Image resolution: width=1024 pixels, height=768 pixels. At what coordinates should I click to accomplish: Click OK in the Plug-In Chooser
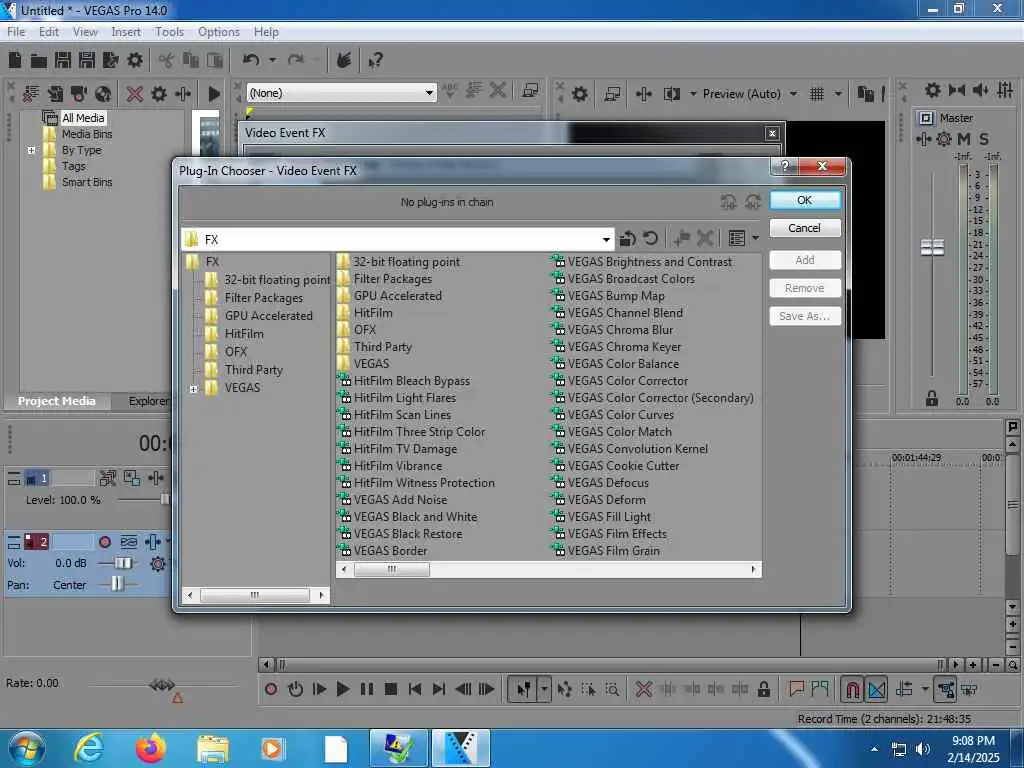pyautogui.click(x=805, y=200)
